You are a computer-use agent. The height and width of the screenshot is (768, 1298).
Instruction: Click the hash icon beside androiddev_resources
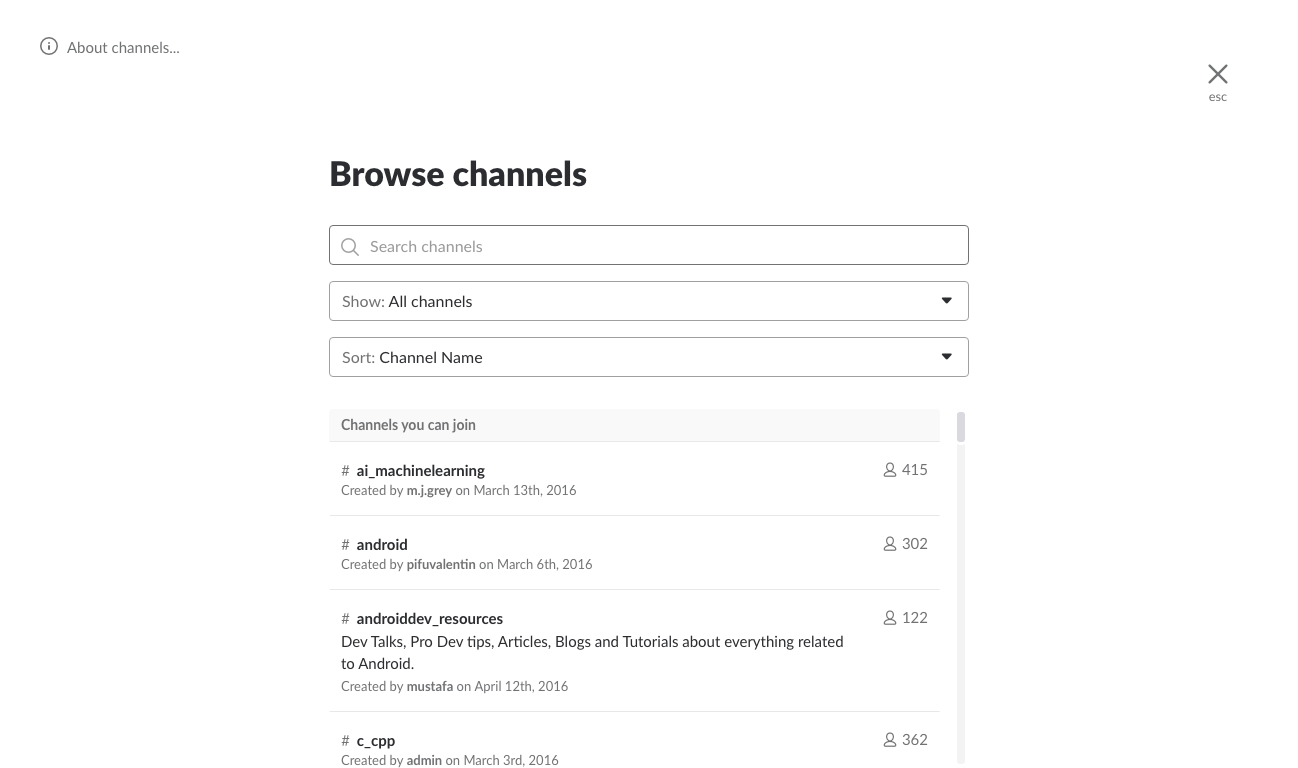[x=346, y=618]
